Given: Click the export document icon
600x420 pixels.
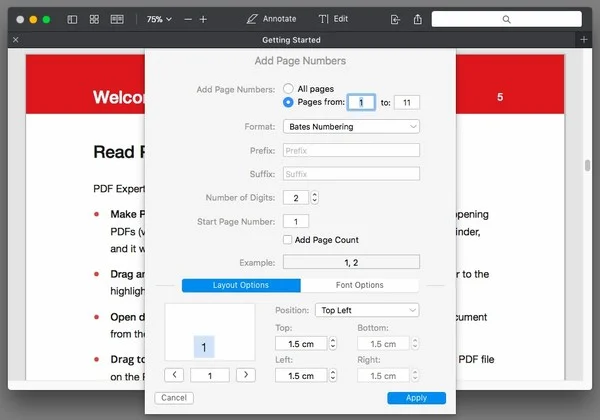Looking at the screenshot, I should tap(395, 20).
